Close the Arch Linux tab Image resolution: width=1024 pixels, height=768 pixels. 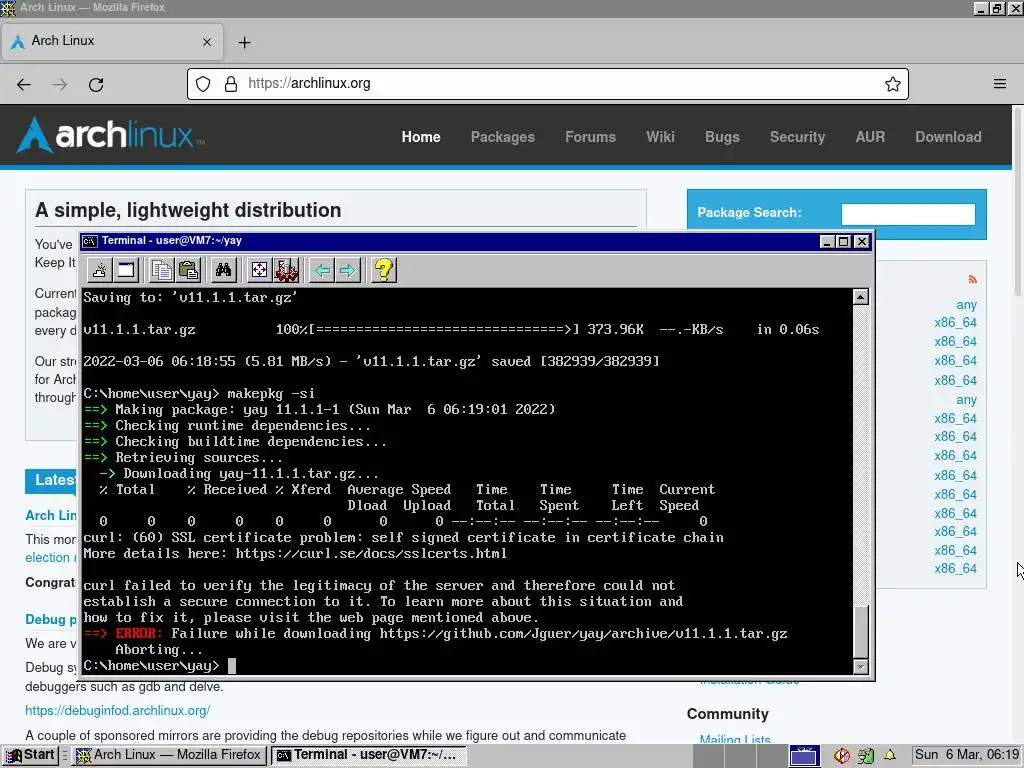click(x=207, y=42)
